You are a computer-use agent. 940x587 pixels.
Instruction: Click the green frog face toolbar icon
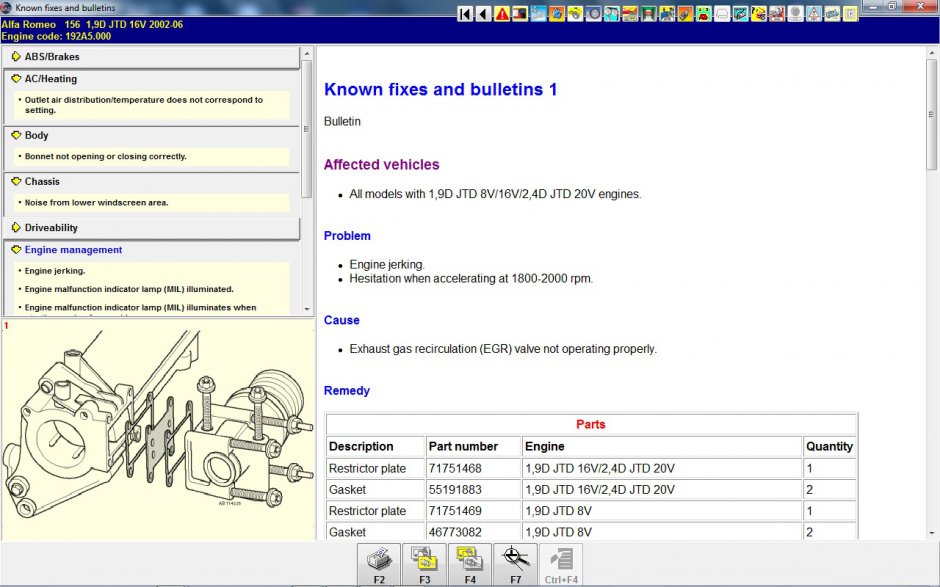click(703, 14)
